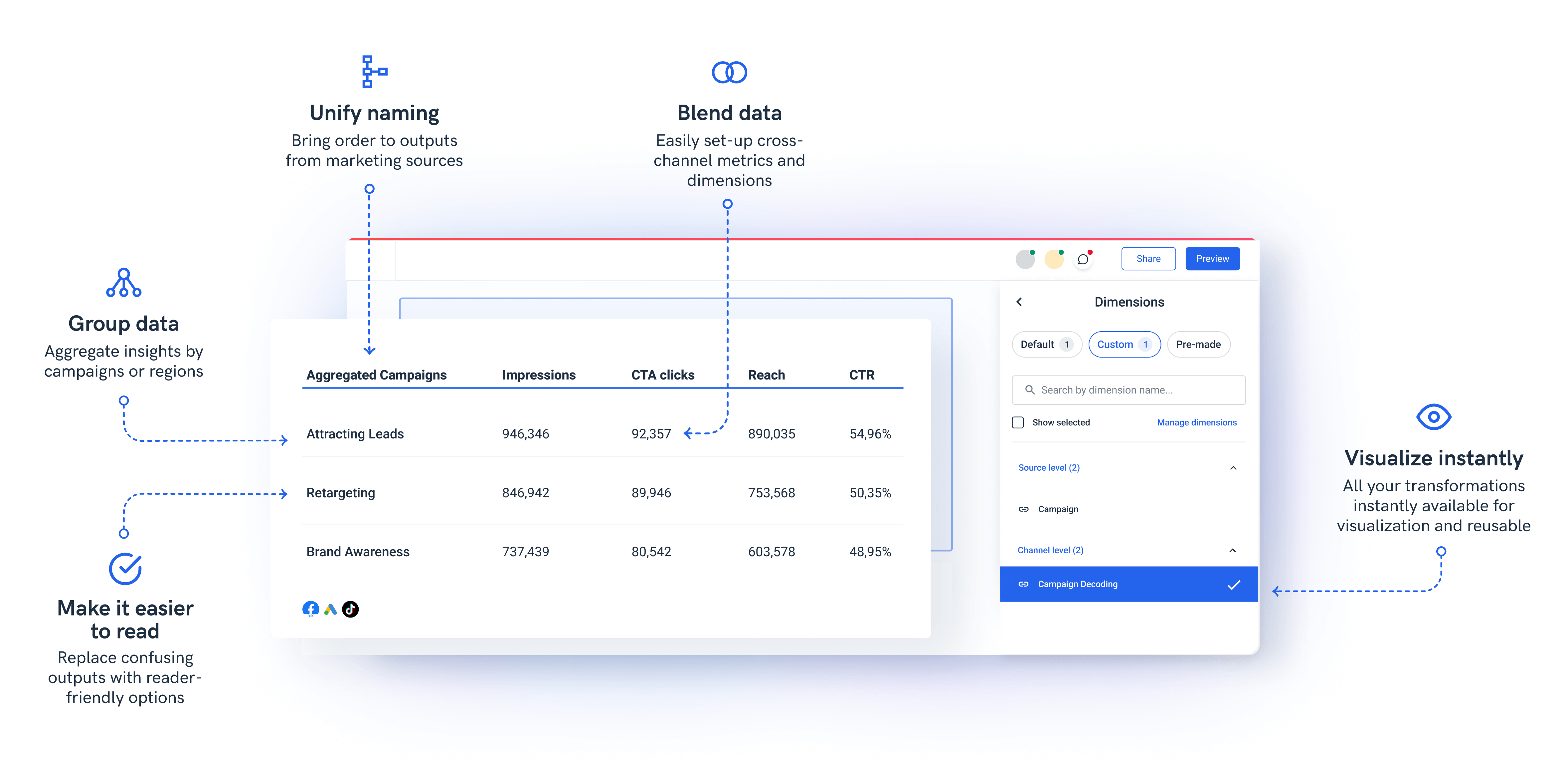Viewport: 1568px width, 761px height.
Task: Toggle the Show selected checkbox
Action: point(1018,422)
